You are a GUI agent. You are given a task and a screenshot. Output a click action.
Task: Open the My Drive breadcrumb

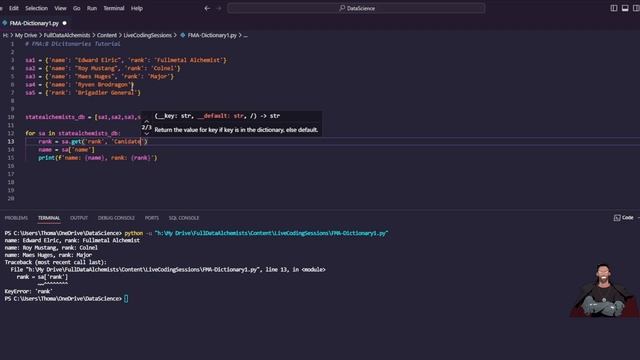26,36
